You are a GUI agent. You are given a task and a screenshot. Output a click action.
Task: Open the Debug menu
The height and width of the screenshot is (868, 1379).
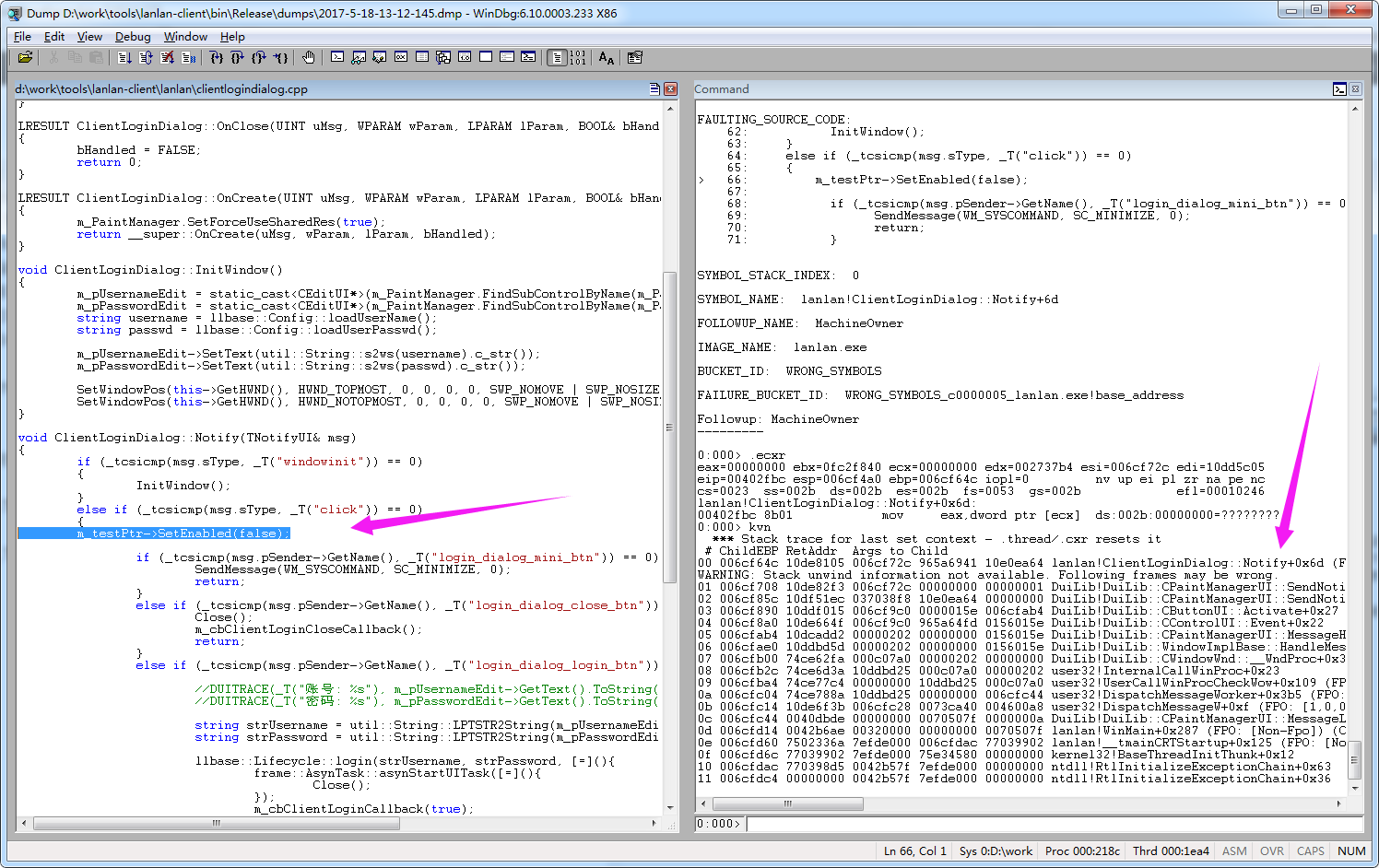[x=133, y=37]
